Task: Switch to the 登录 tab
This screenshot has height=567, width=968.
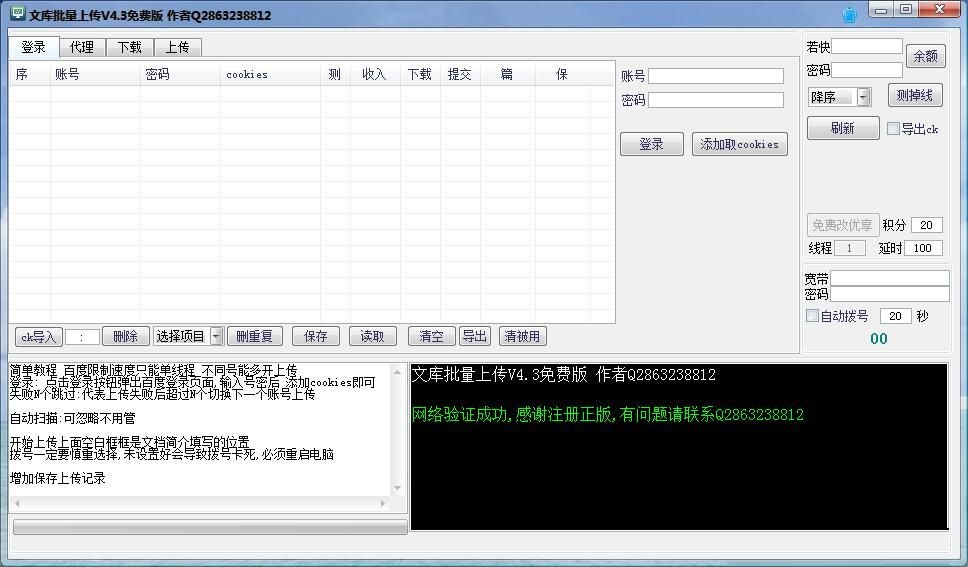Action: [x=33, y=47]
